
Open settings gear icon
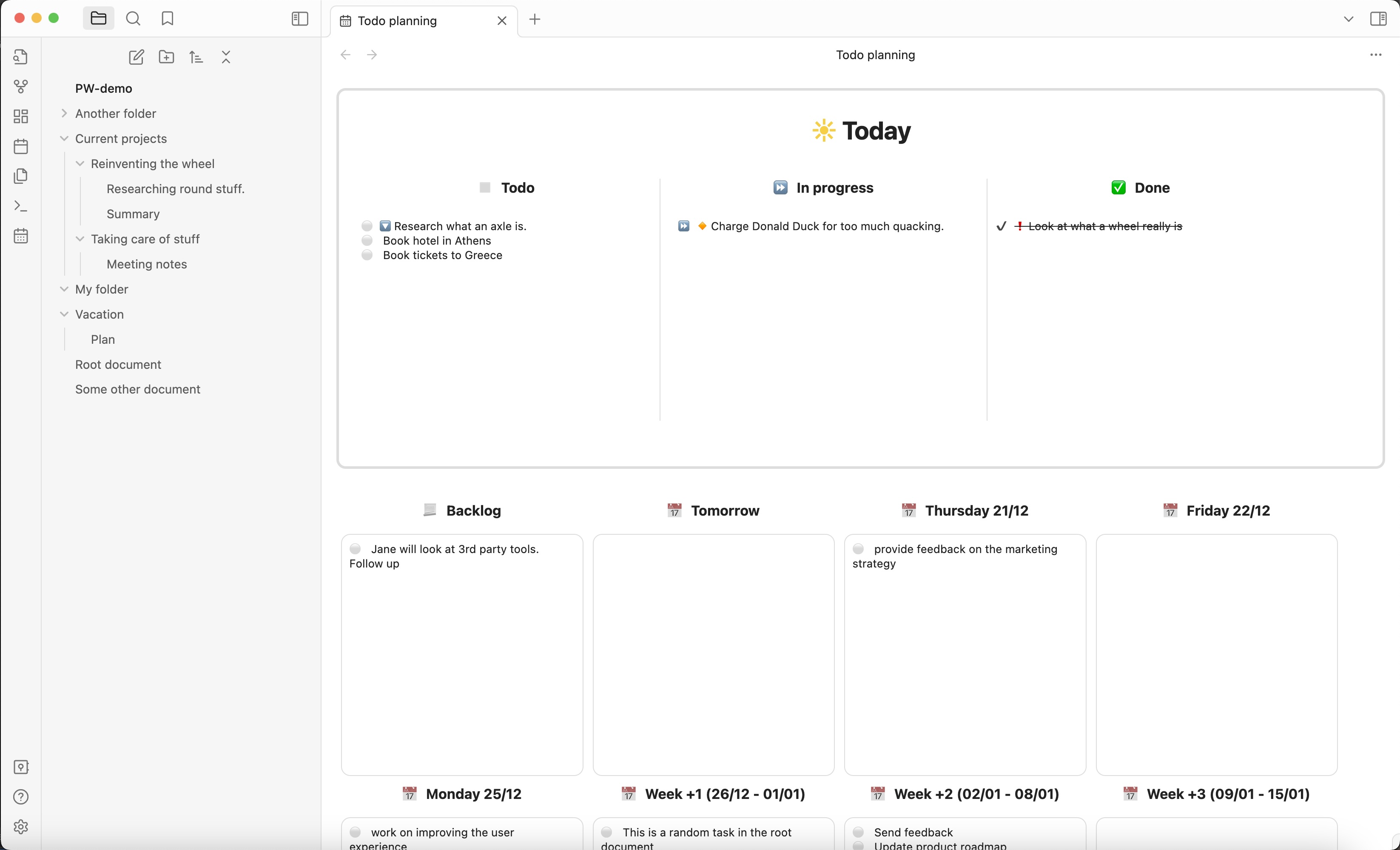[x=21, y=826]
